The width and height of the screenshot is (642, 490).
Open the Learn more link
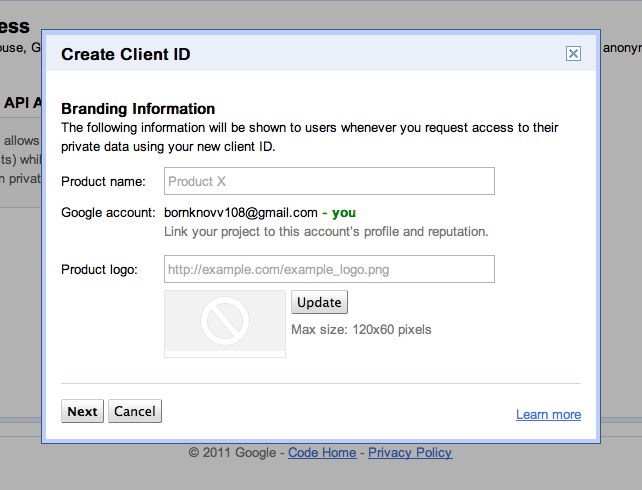548,415
